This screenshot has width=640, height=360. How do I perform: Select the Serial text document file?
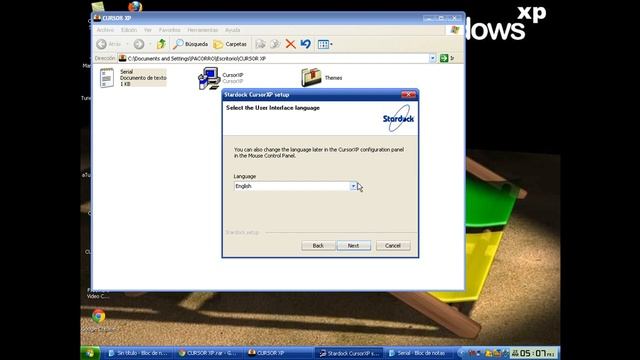133,78
